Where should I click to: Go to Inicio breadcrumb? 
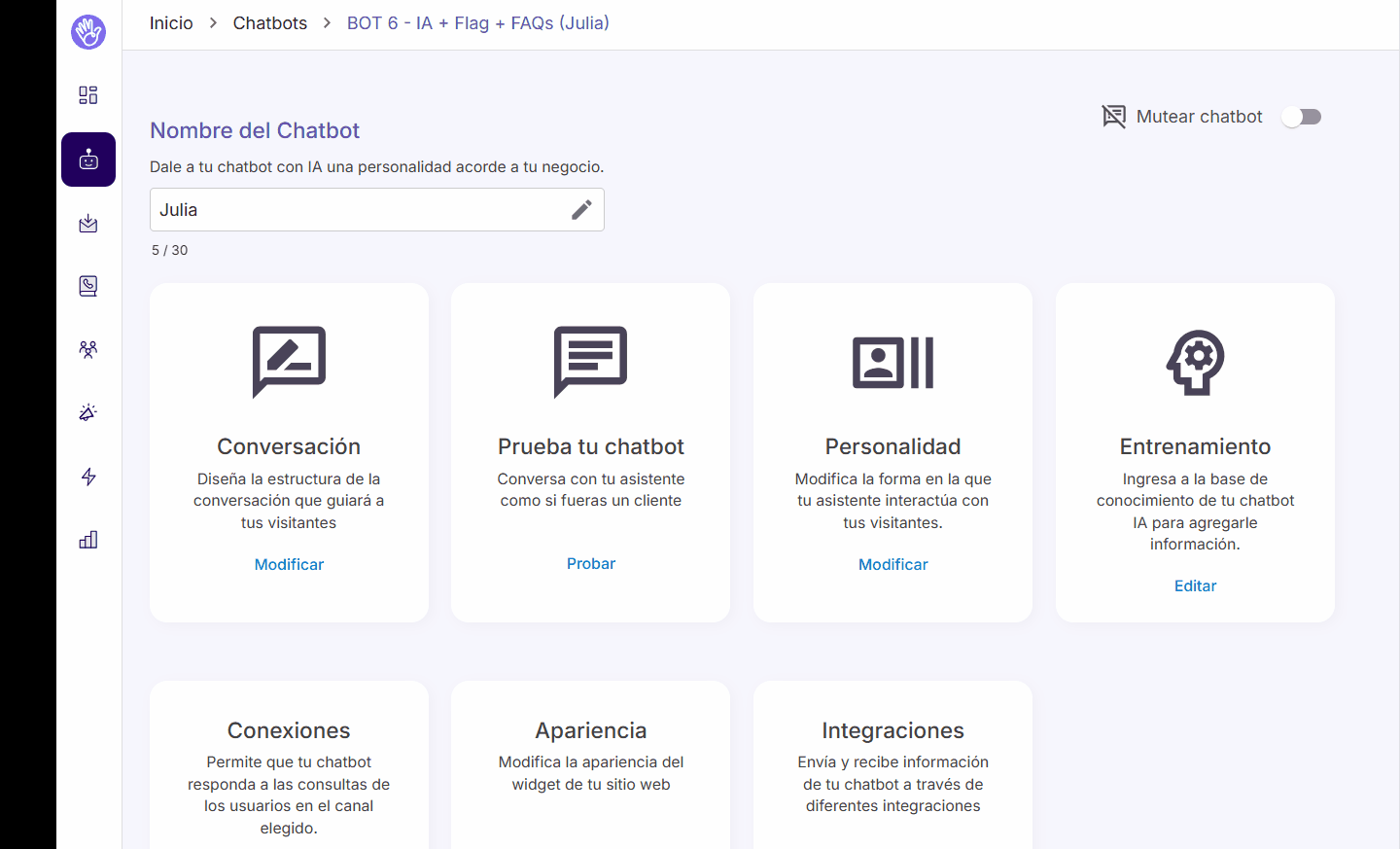(x=171, y=23)
